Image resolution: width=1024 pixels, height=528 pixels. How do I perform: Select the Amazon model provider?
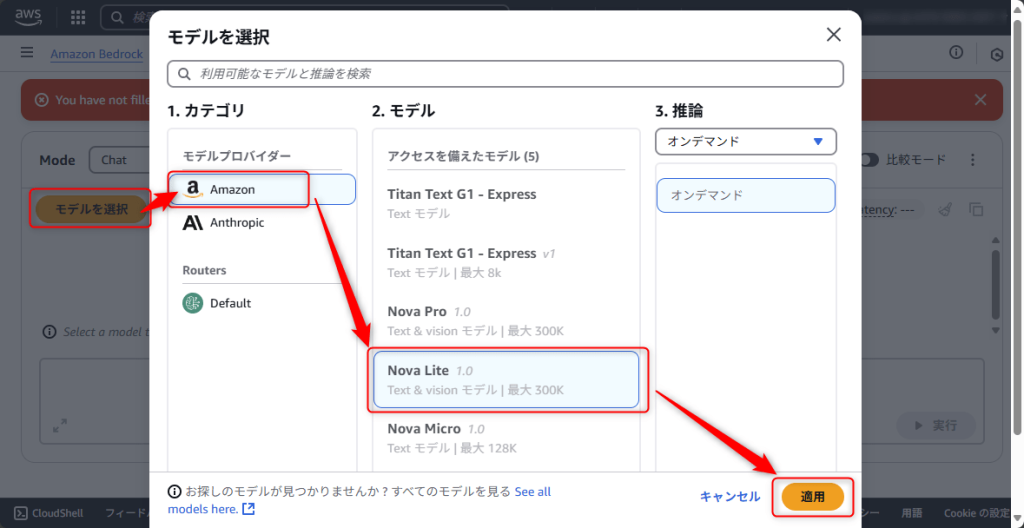point(262,190)
